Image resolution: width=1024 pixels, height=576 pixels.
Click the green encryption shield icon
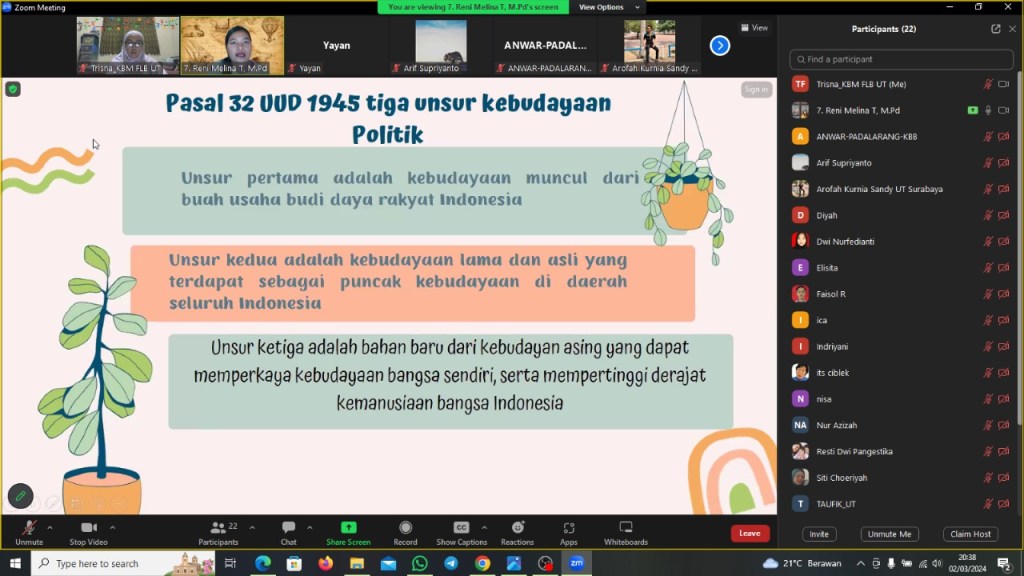13,89
